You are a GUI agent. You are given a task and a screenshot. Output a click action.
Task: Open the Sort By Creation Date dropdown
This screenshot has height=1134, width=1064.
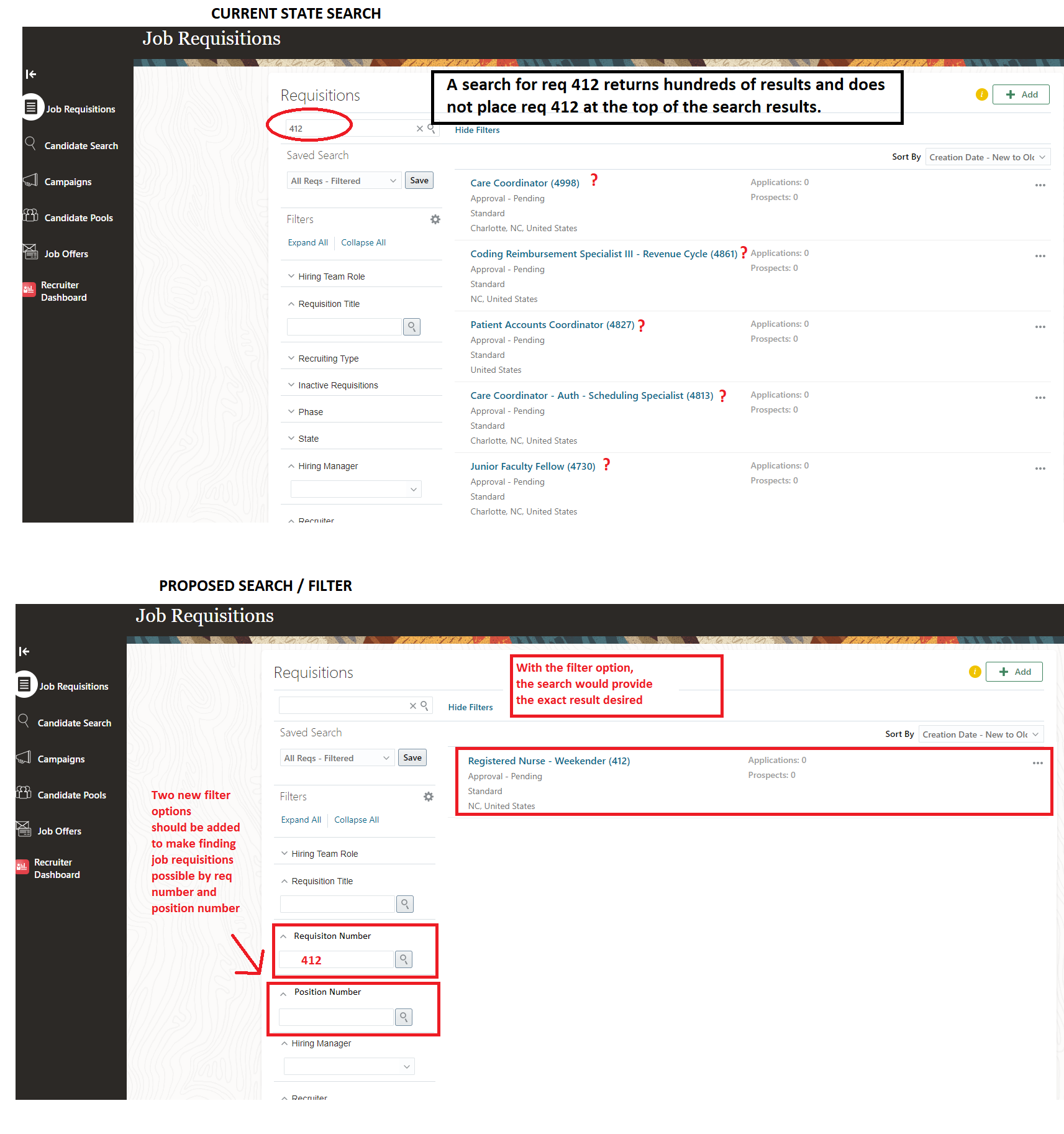click(987, 157)
